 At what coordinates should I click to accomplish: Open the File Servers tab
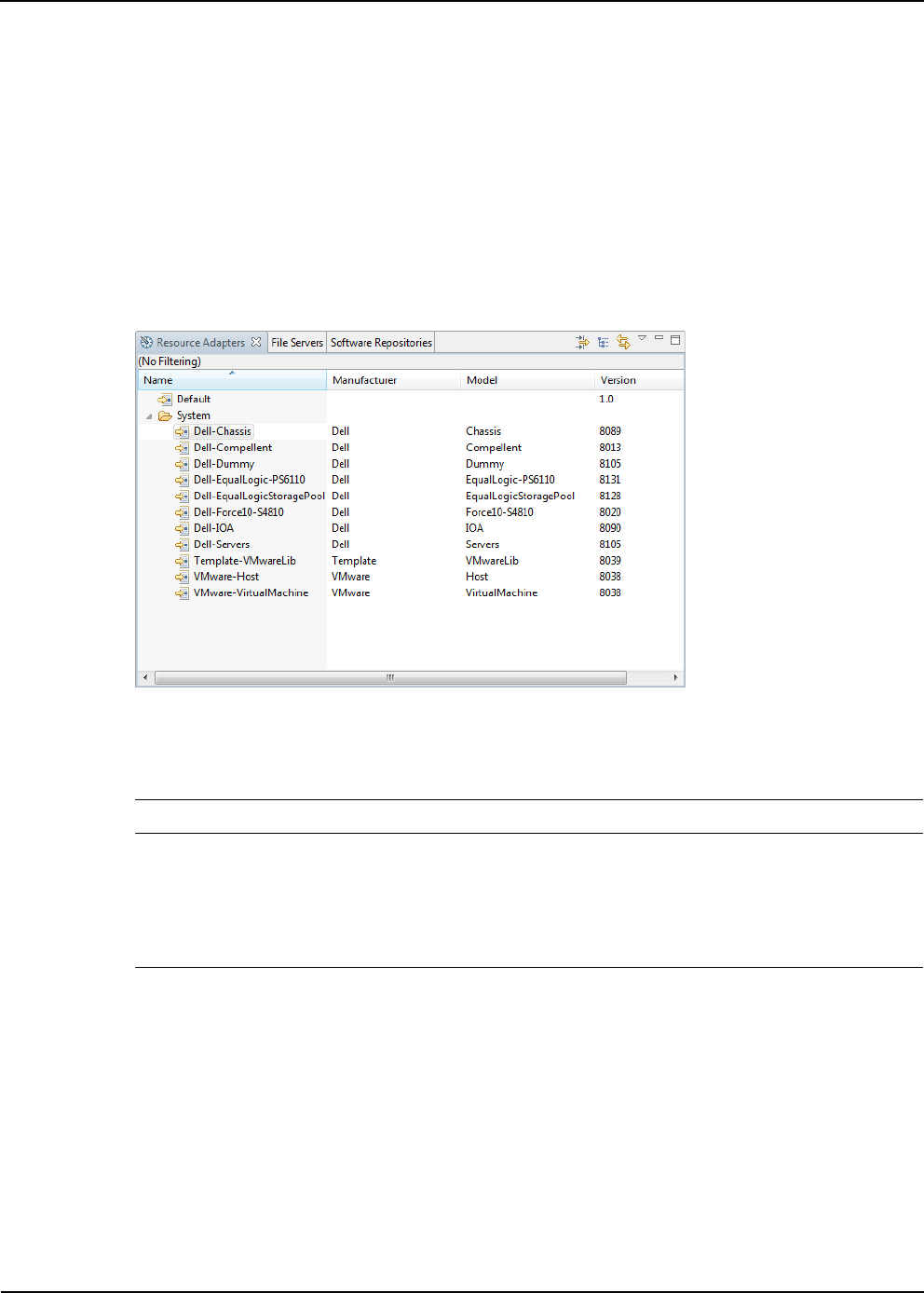297,343
